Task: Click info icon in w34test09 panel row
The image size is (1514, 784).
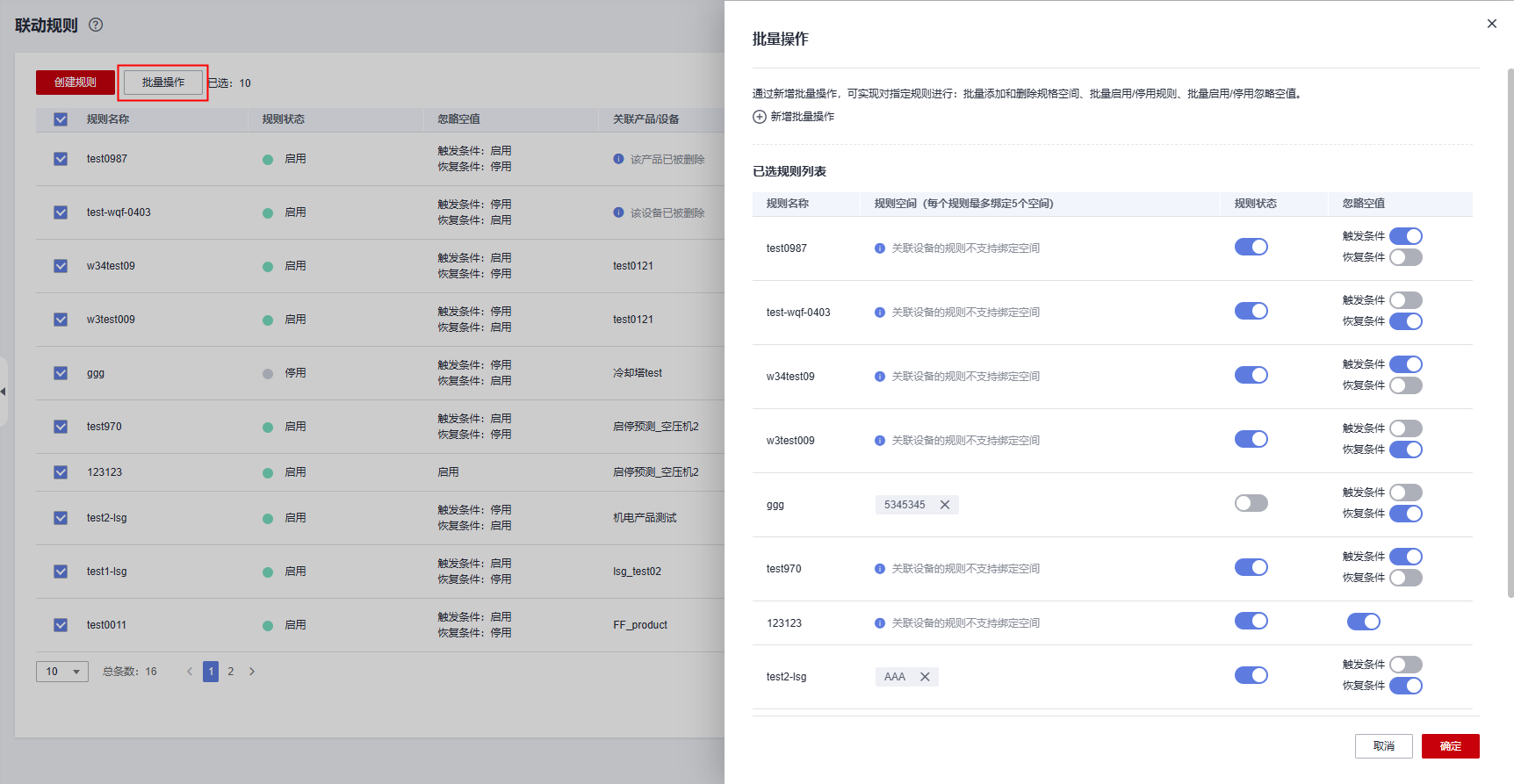Action: 880,377
